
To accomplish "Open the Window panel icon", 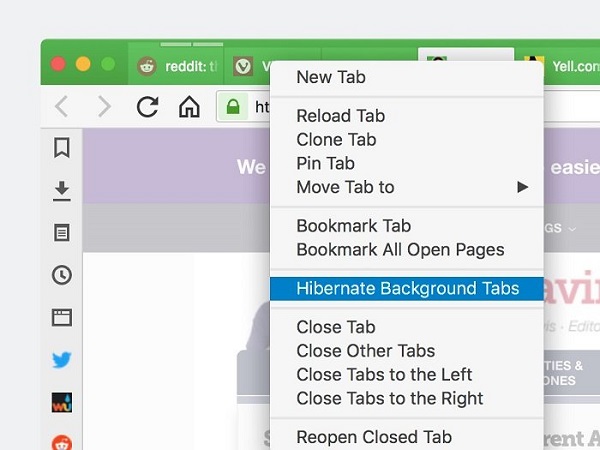I will (62, 318).
